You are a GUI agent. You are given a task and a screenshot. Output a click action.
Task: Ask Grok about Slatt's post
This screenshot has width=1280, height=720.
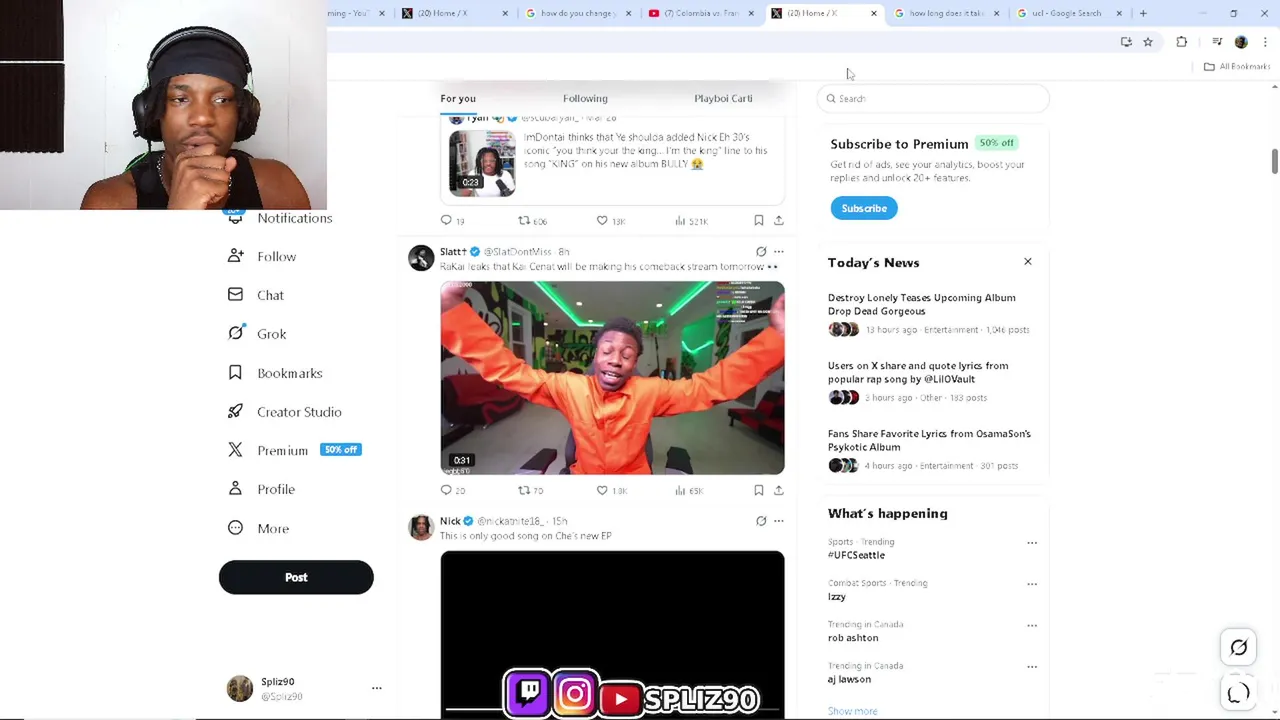coord(761,251)
